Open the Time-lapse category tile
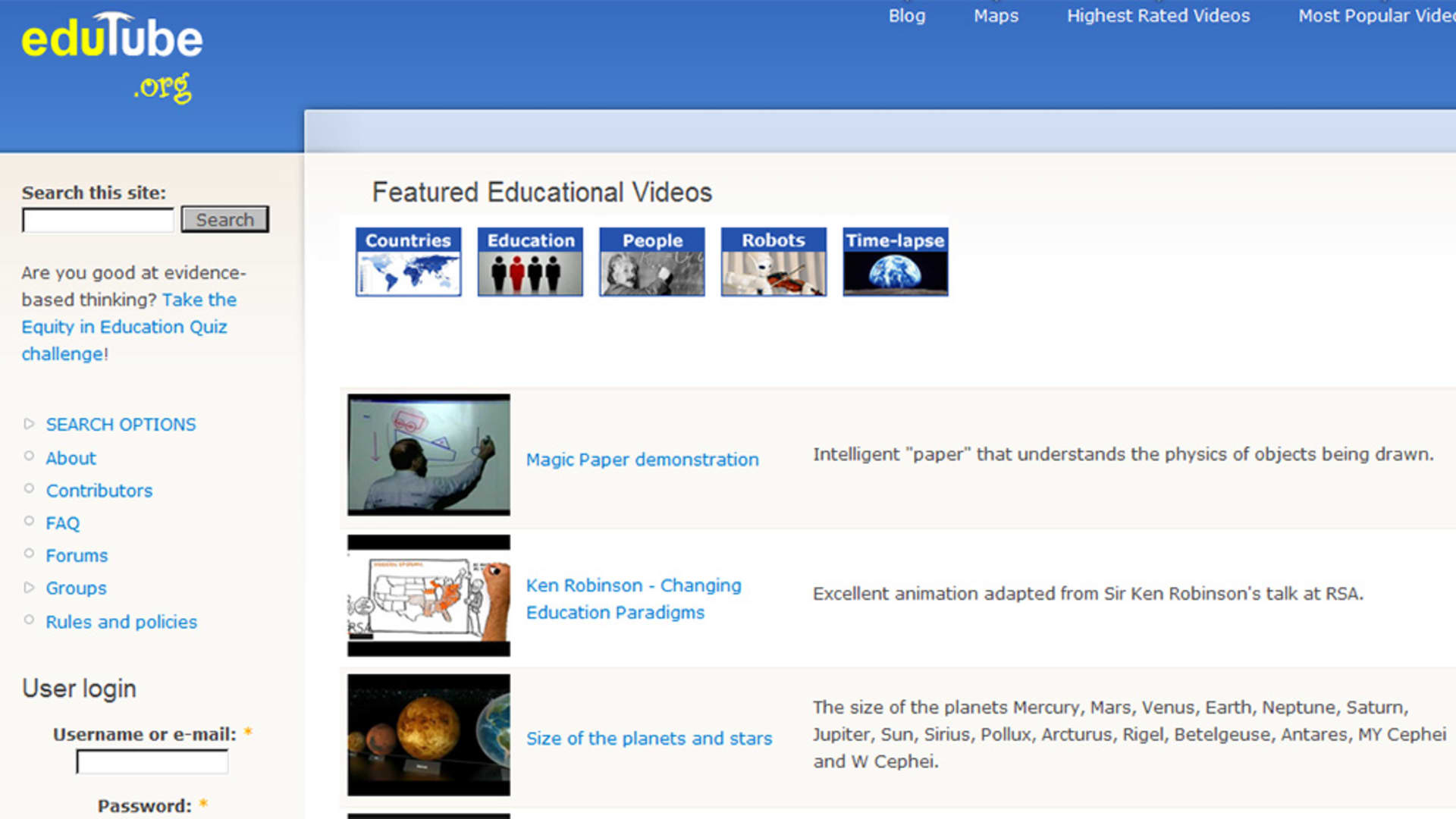The width and height of the screenshot is (1456, 819). tap(896, 262)
